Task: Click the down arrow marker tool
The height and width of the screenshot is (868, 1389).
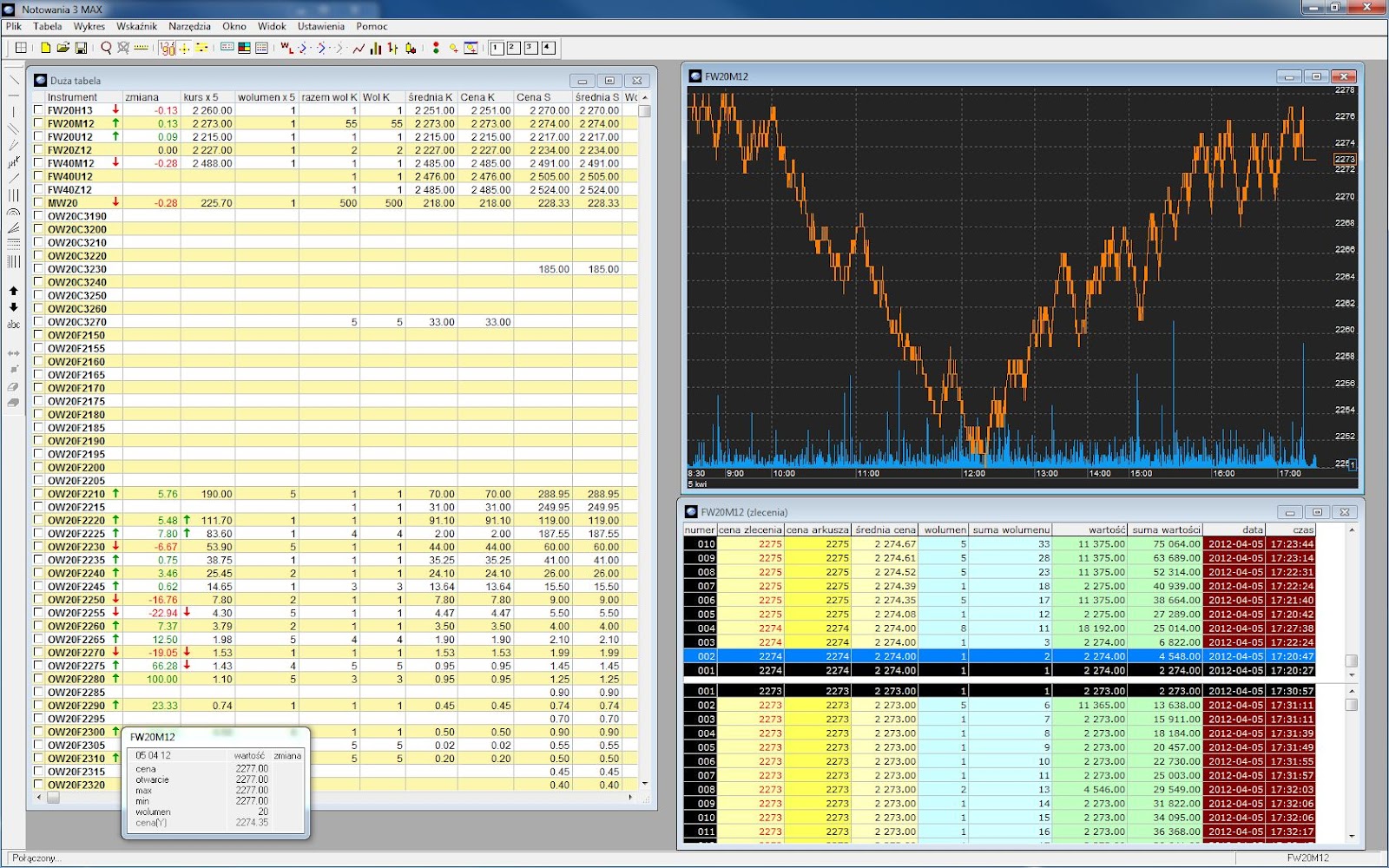Action: [x=14, y=306]
